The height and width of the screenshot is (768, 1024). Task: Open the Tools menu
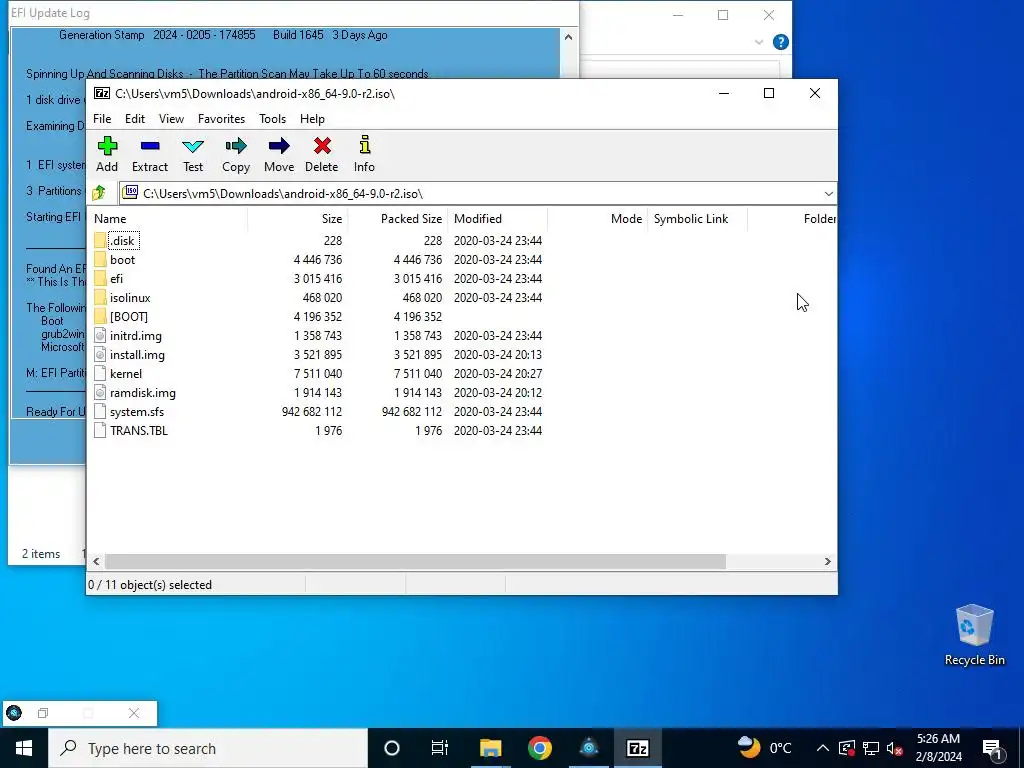coord(272,119)
